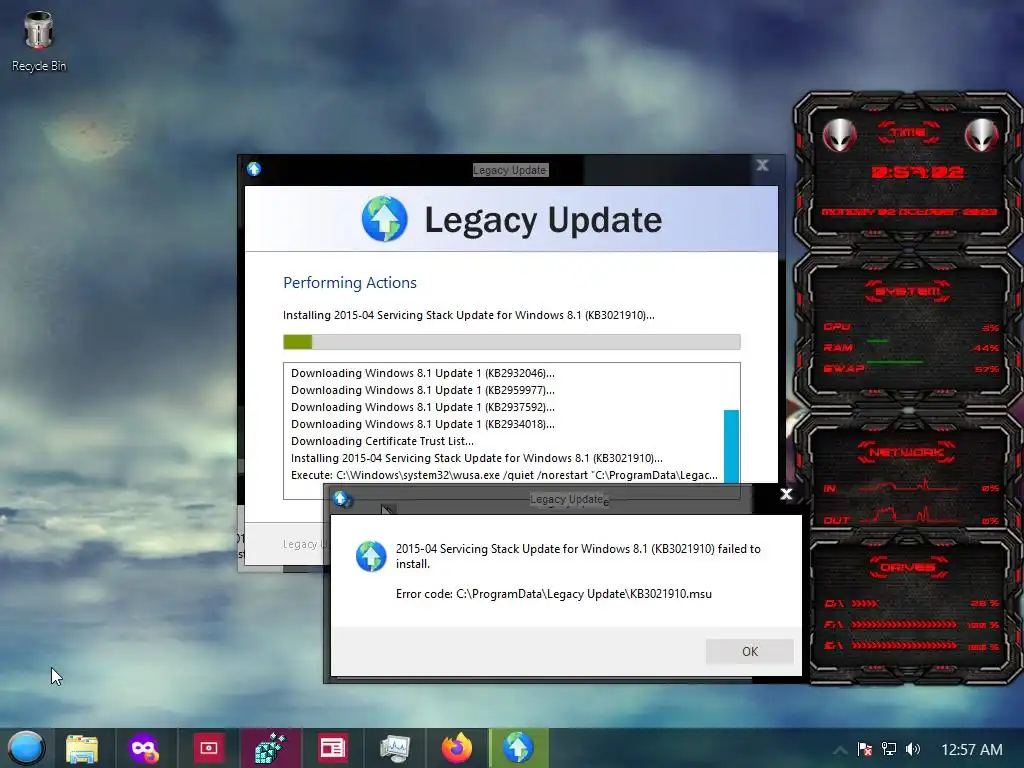
Task: Close the Legacy Update setup window
Action: 762,165
